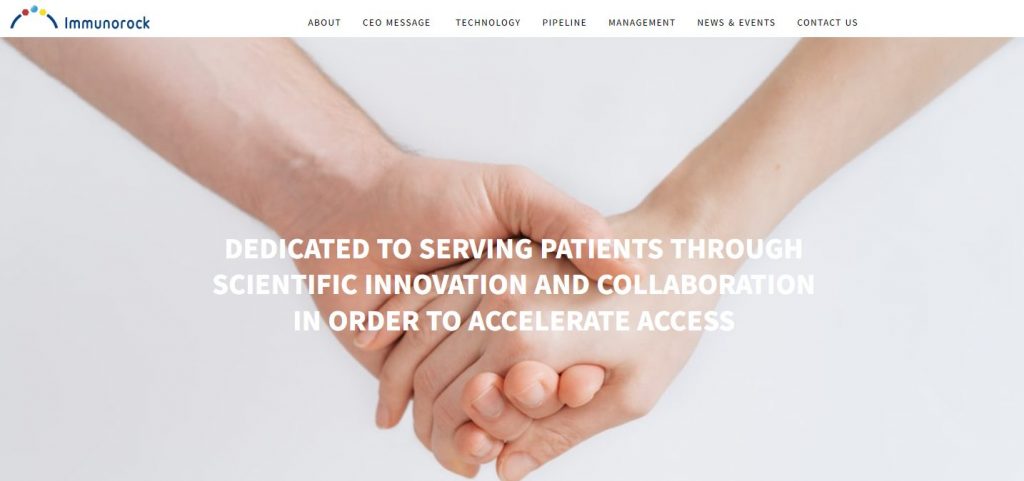The height and width of the screenshot is (481, 1024).
Task: Click the slim right forearm in hero image
Action: pyautogui.click(x=816, y=131)
